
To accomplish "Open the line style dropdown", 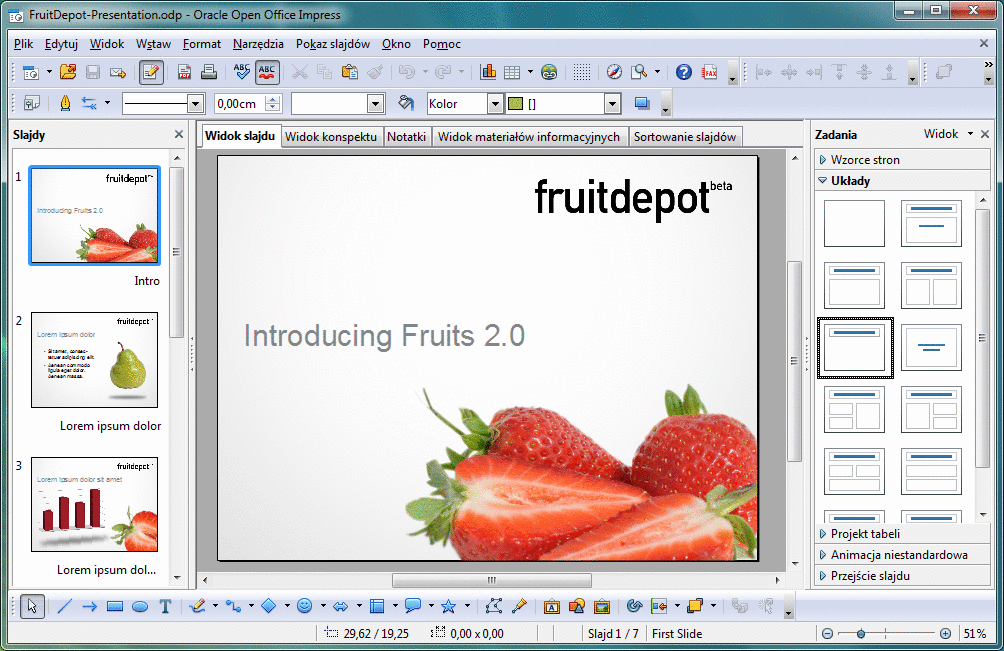I will point(196,104).
